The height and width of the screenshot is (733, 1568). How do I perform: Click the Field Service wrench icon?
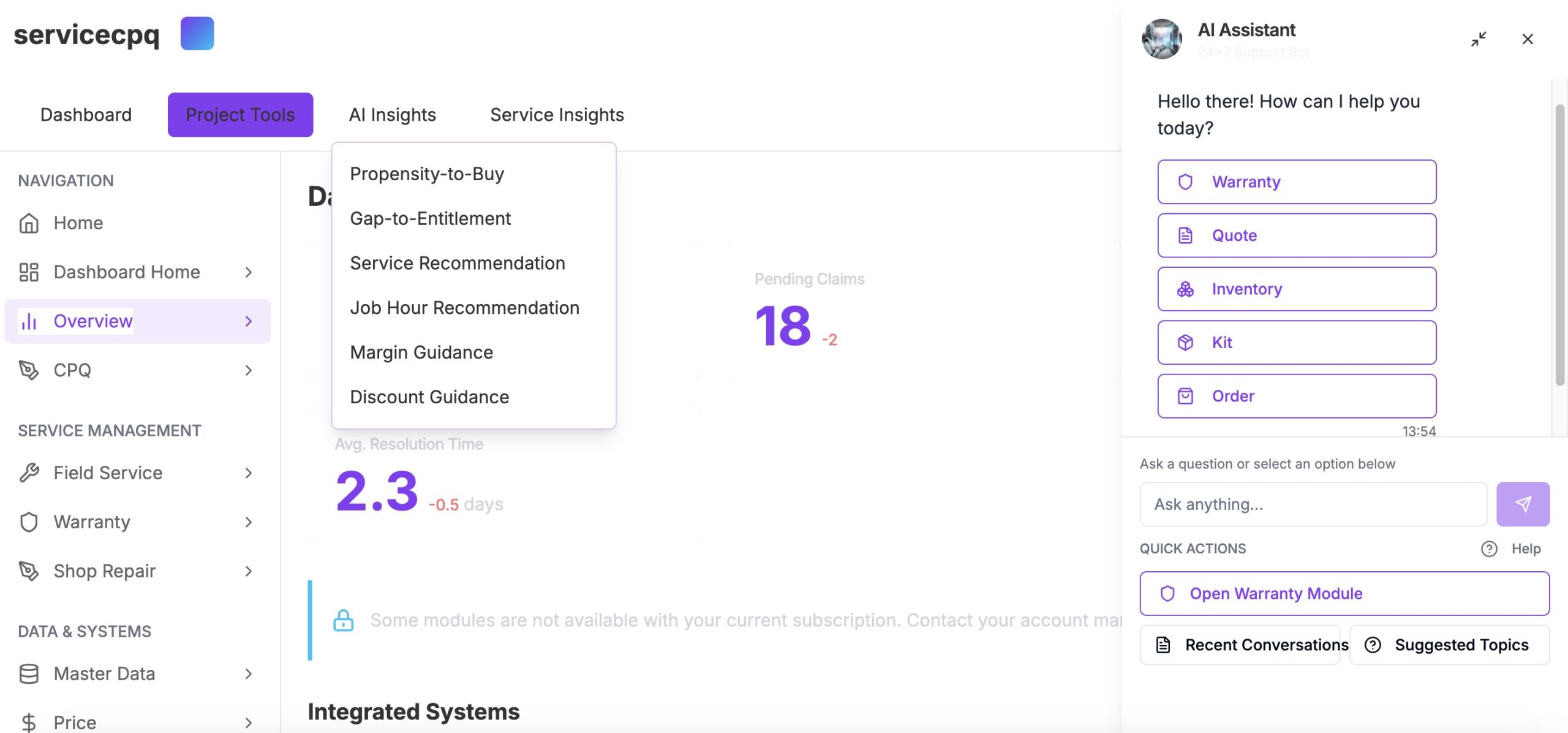pyautogui.click(x=29, y=473)
